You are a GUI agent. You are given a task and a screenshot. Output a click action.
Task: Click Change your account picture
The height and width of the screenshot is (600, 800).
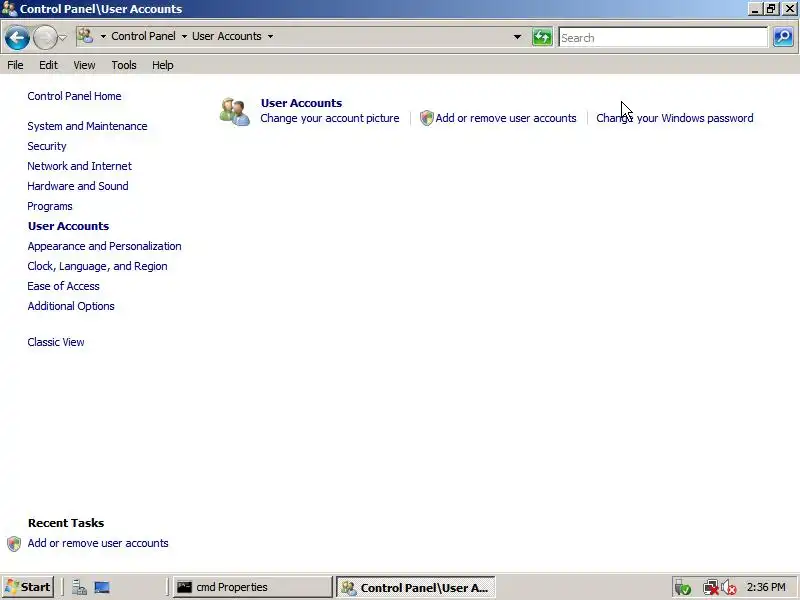click(330, 118)
